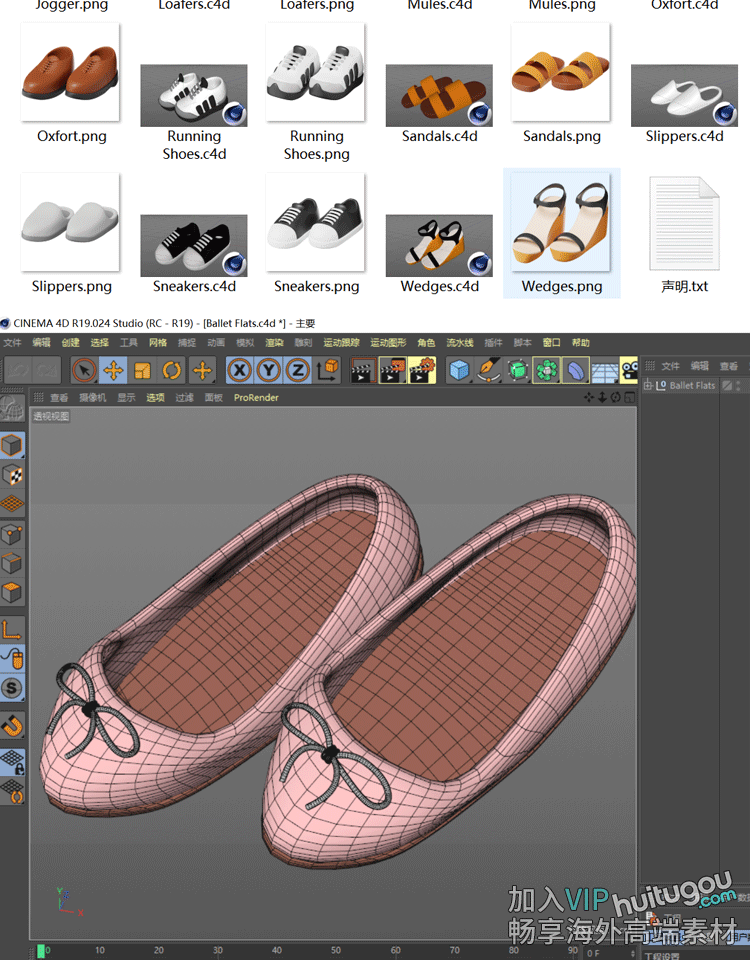This screenshot has width=750, height=960.
Task: Open the 过滤 (Filter) viewport dropdown
Action: (x=184, y=397)
